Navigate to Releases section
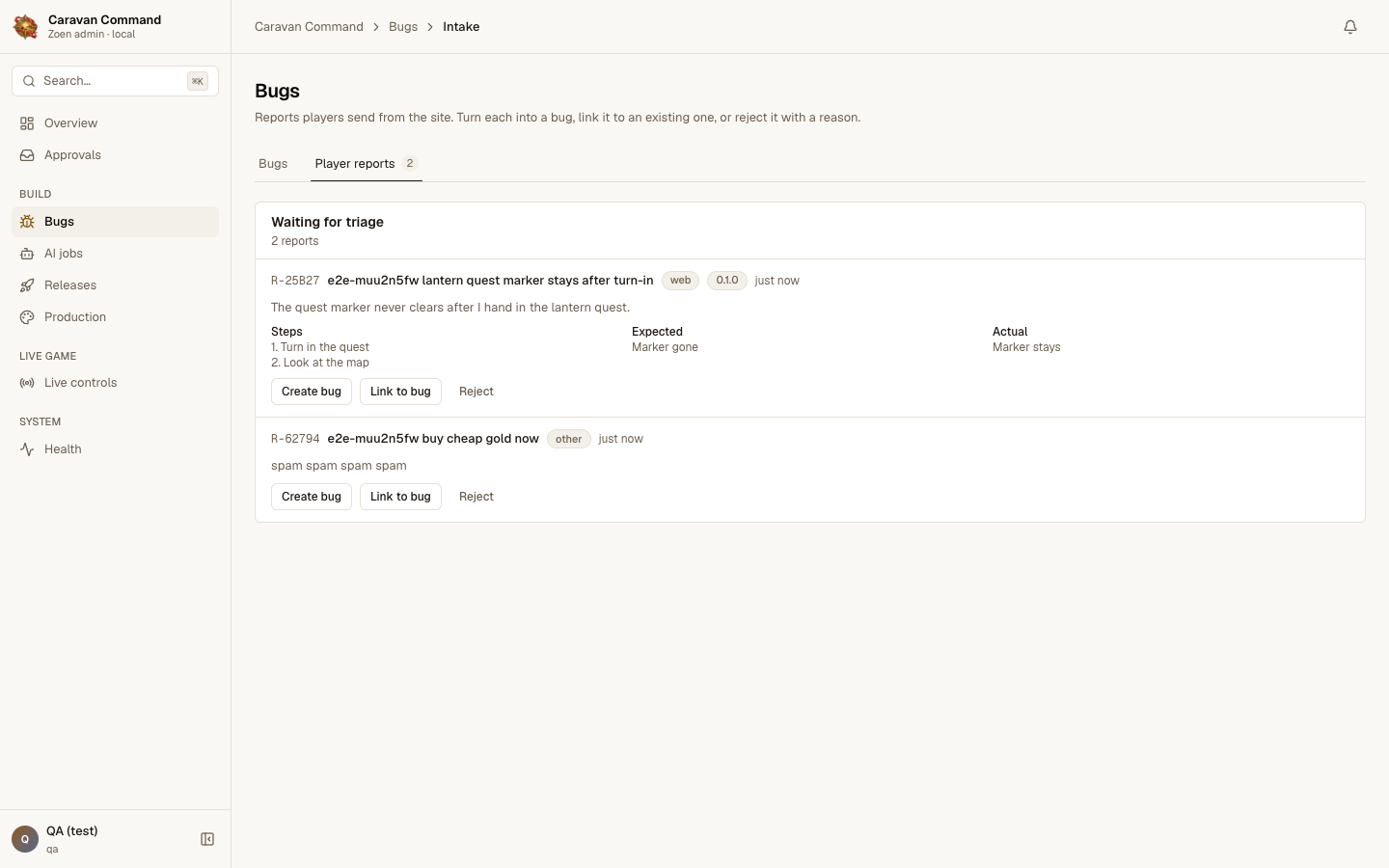The height and width of the screenshot is (868, 1389). (x=115, y=285)
